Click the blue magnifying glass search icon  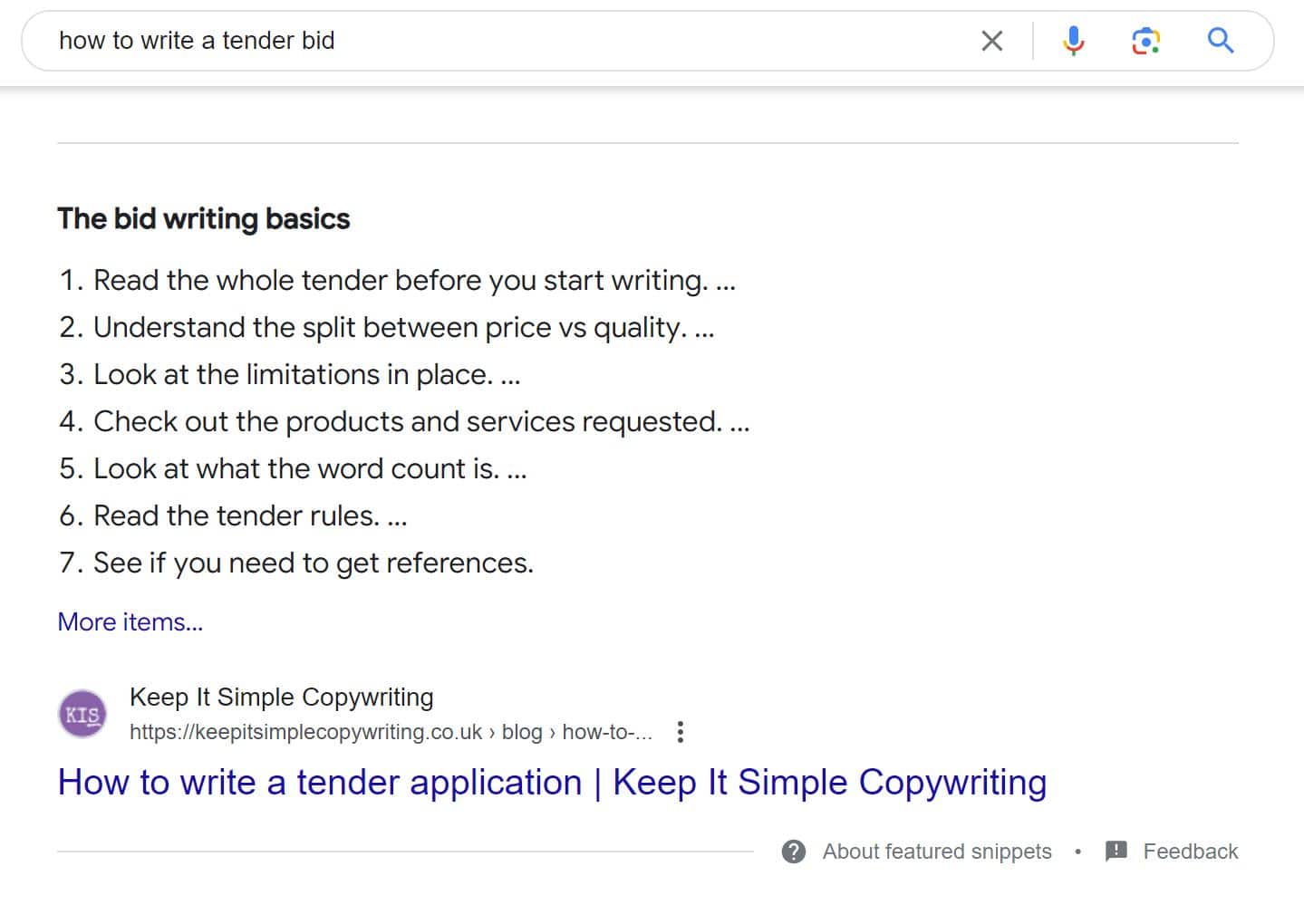(x=1221, y=41)
